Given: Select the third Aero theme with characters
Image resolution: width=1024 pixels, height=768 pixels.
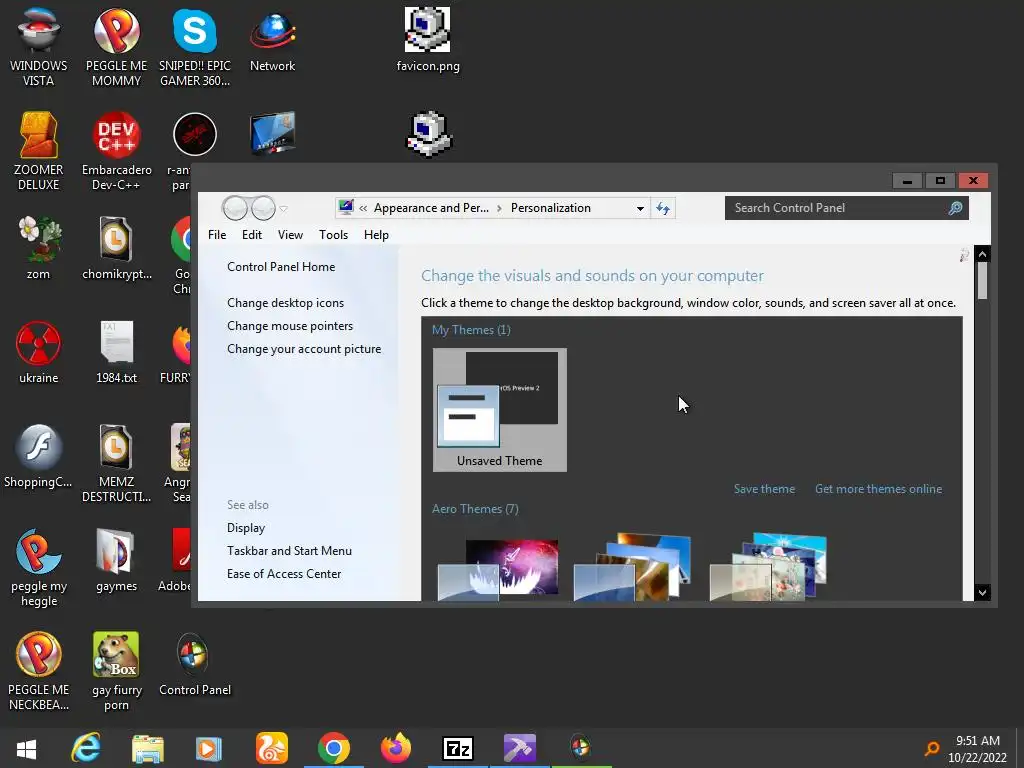Looking at the screenshot, I should tap(769, 567).
